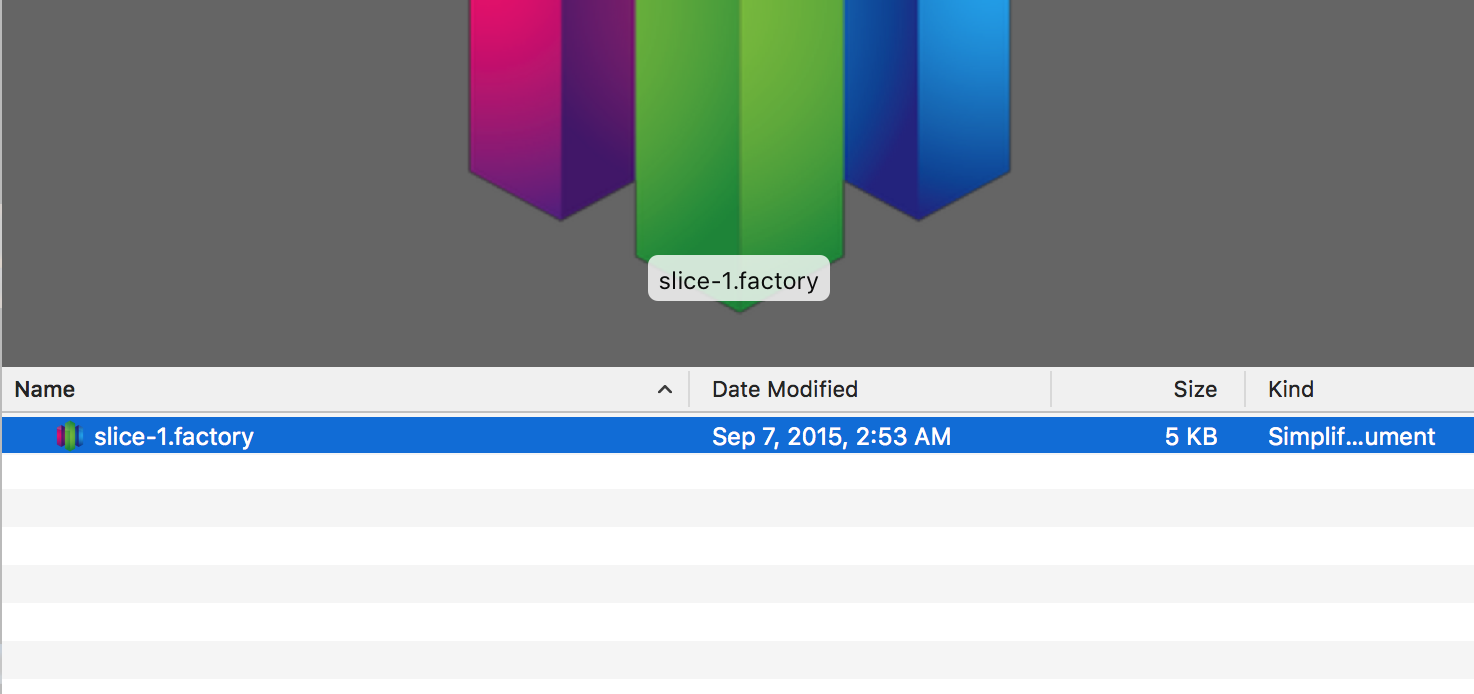Select the slice-1.factory filename in the list
1474x694 pixels.
point(174,436)
